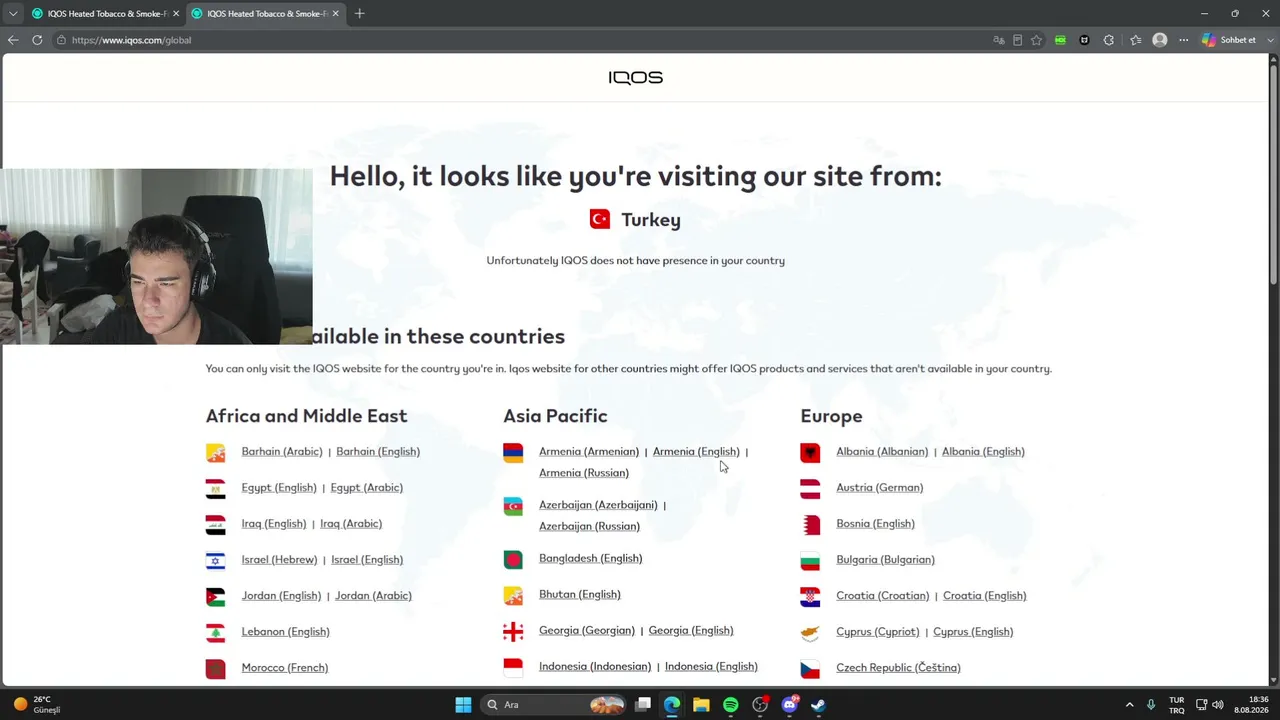1280x720 pixels.
Task: Open the browser profile menu
Action: click(1160, 40)
